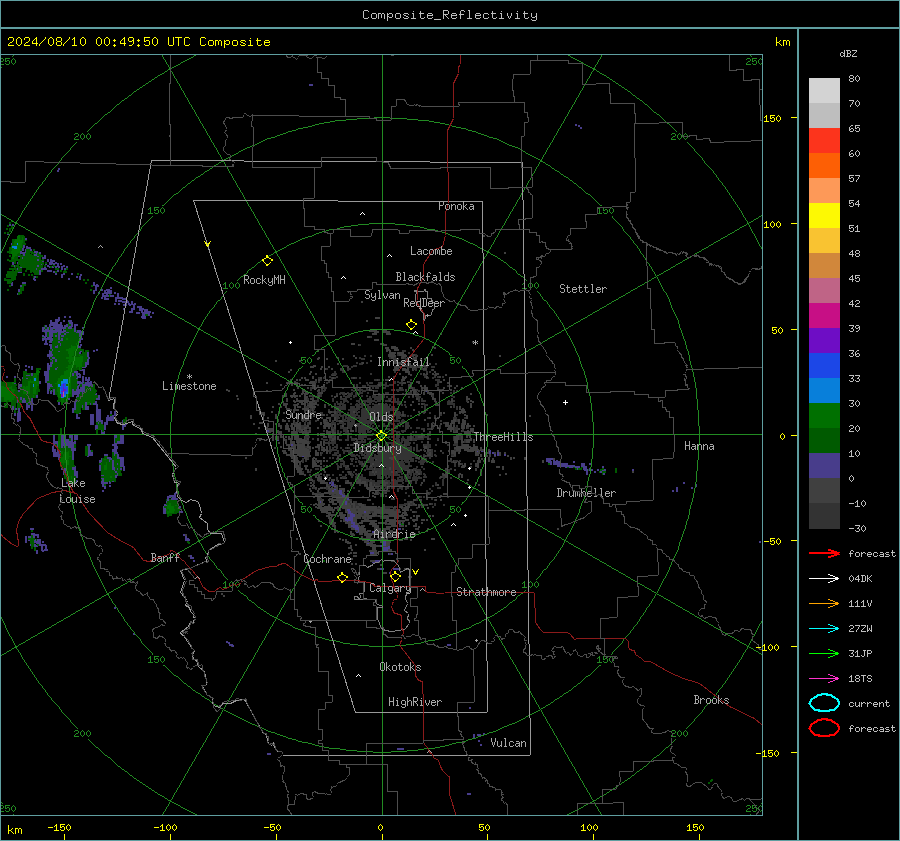The image size is (900, 841).
Task: Click the Vulcan label
Action: pos(508,743)
